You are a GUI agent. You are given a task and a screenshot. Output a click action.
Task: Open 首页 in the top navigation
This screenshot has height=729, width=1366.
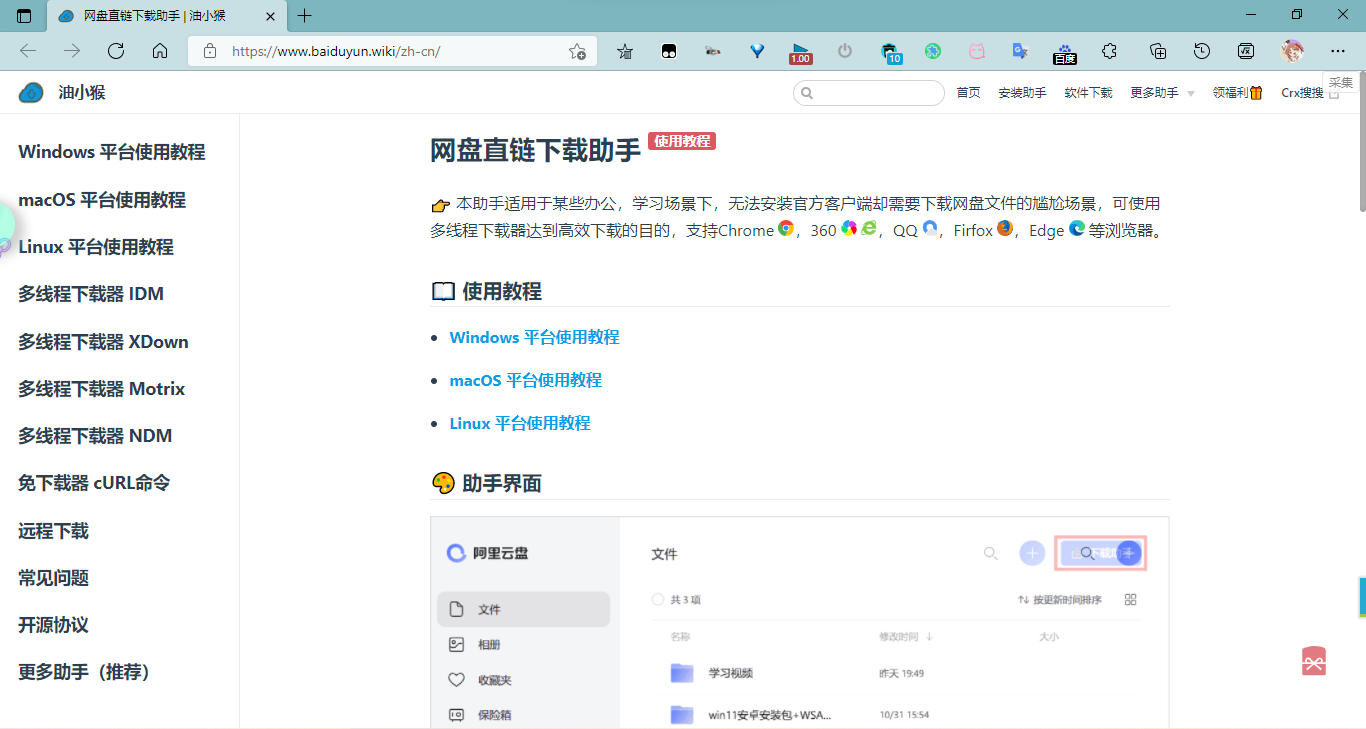click(968, 93)
